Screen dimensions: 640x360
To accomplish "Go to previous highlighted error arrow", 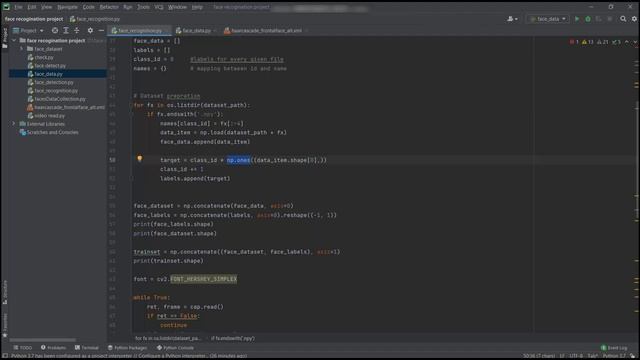I will 627,42.
